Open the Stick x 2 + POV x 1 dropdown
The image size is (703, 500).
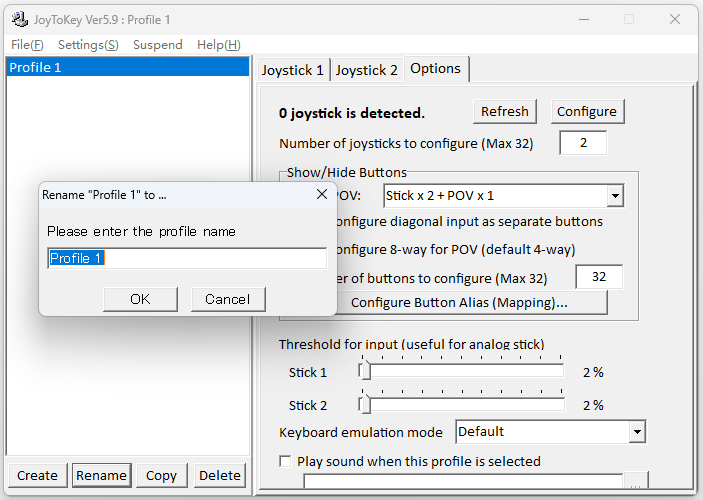coord(615,196)
